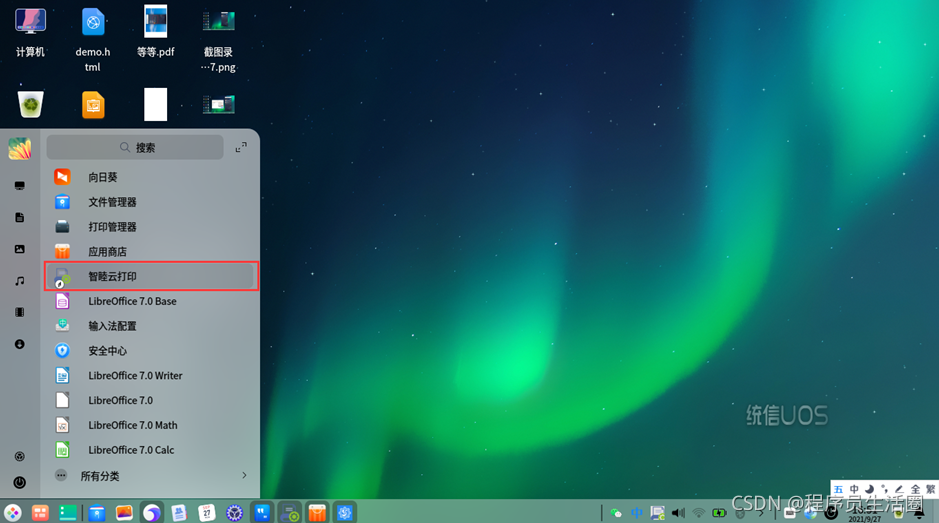Launch 安全中心 from the list

tap(151, 350)
